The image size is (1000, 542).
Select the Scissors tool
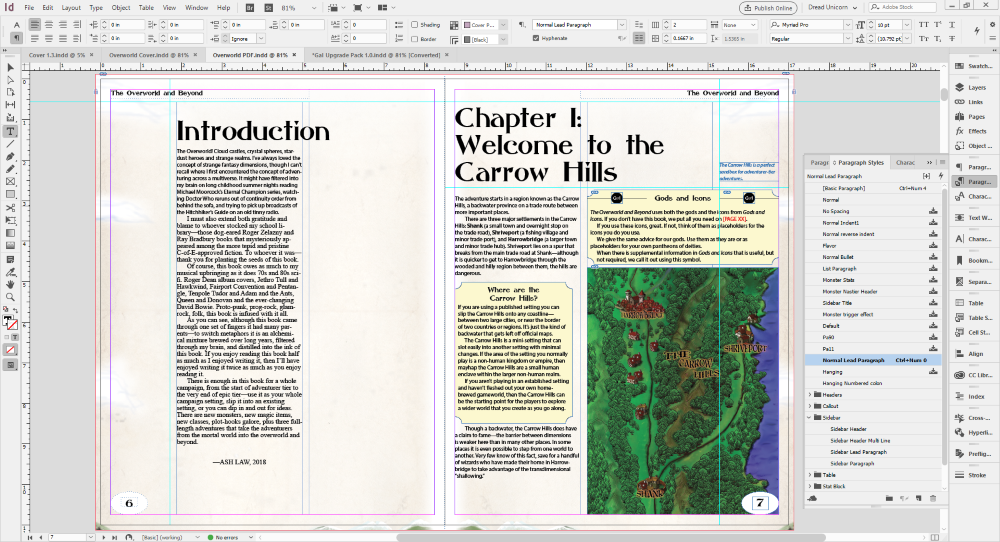[x=10, y=208]
